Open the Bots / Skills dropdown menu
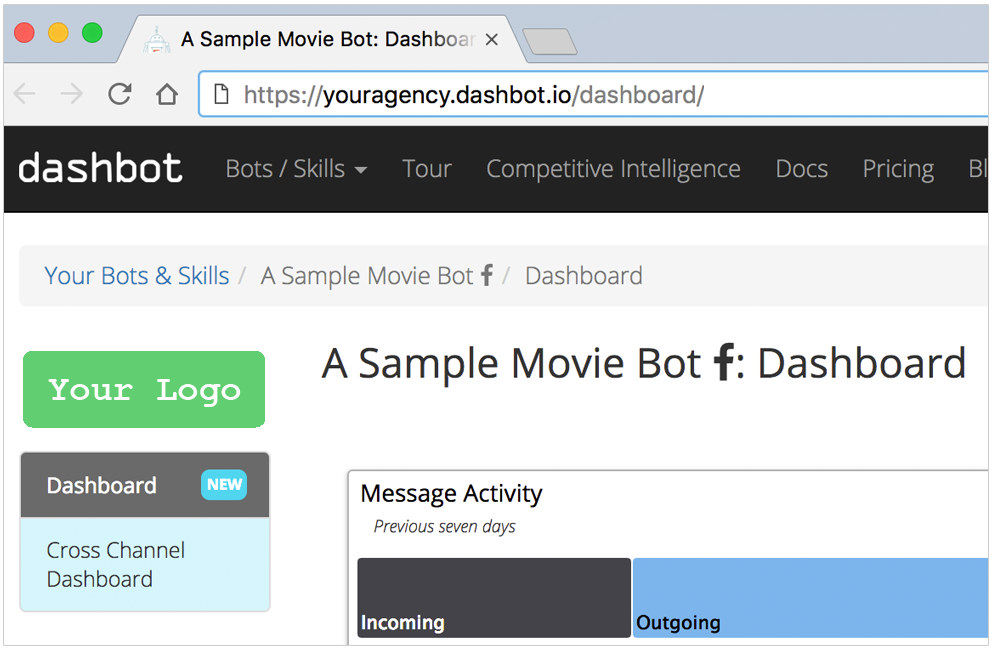 point(296,169)
